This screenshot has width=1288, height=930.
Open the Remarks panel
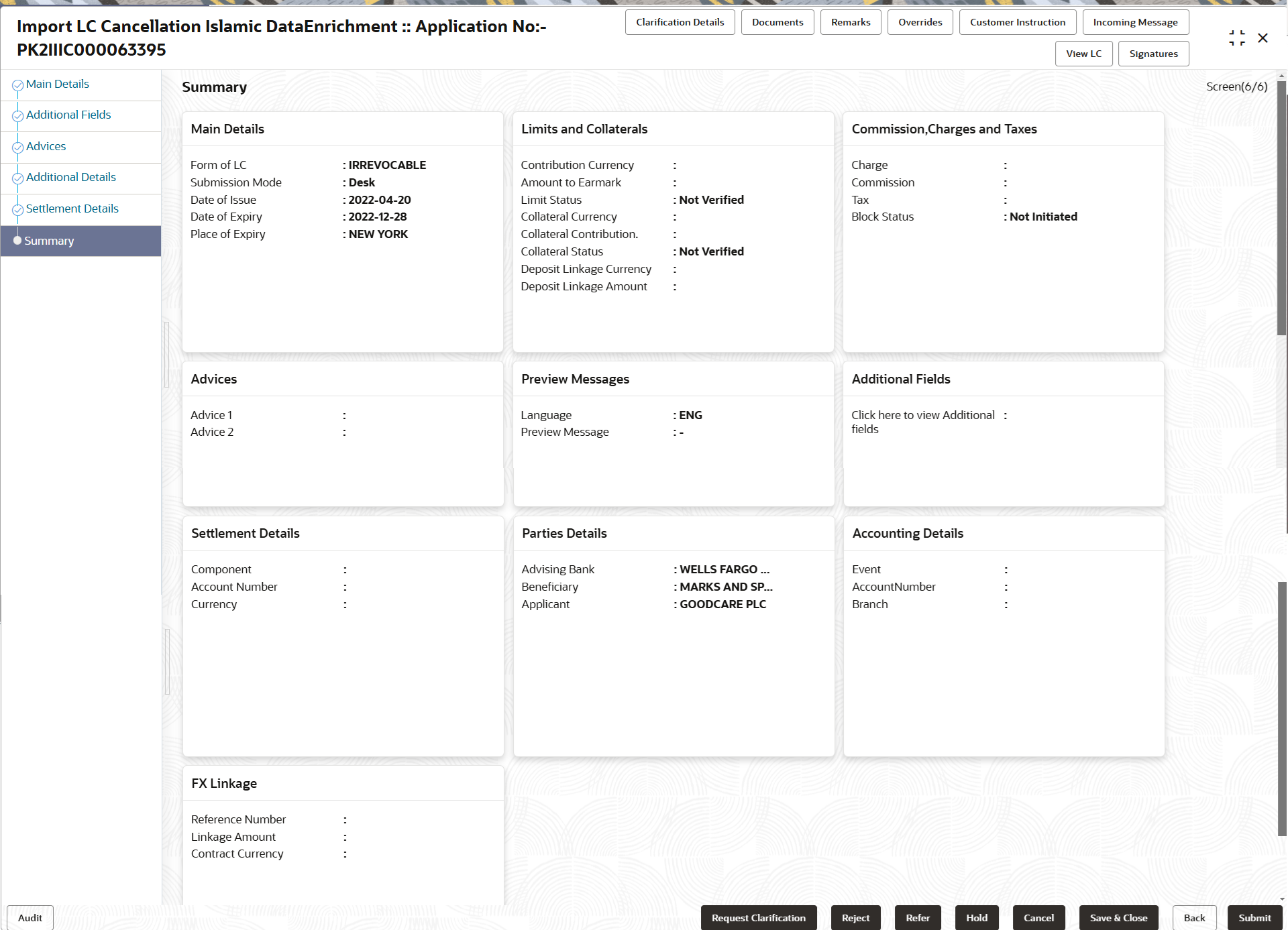coord(850,21)
